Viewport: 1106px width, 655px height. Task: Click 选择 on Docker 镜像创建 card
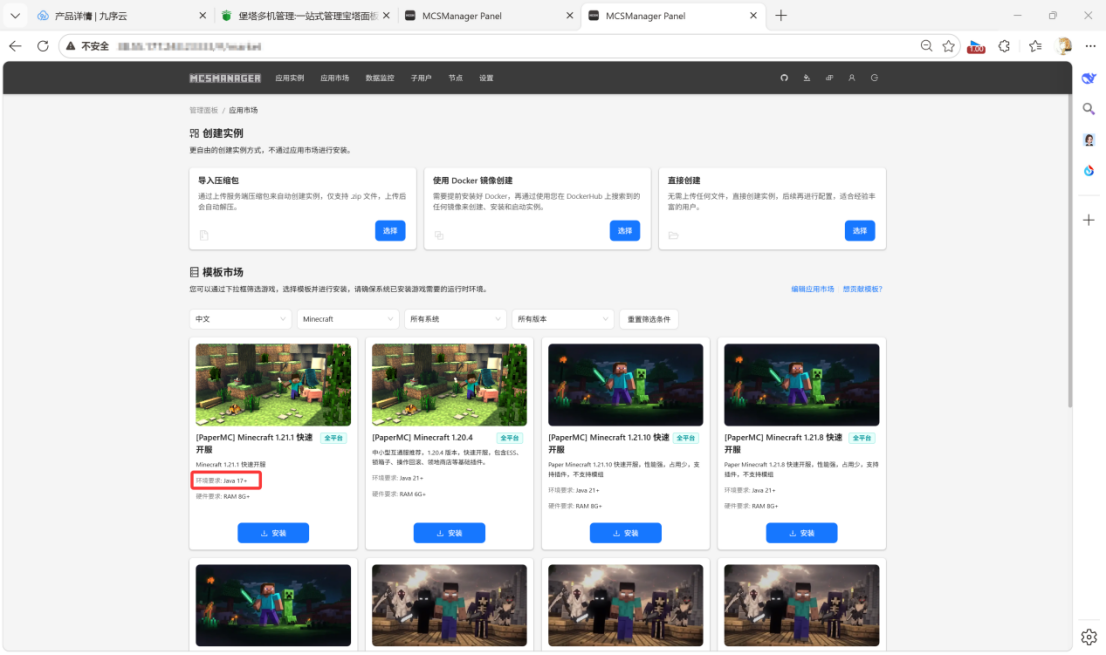point(625,231)
